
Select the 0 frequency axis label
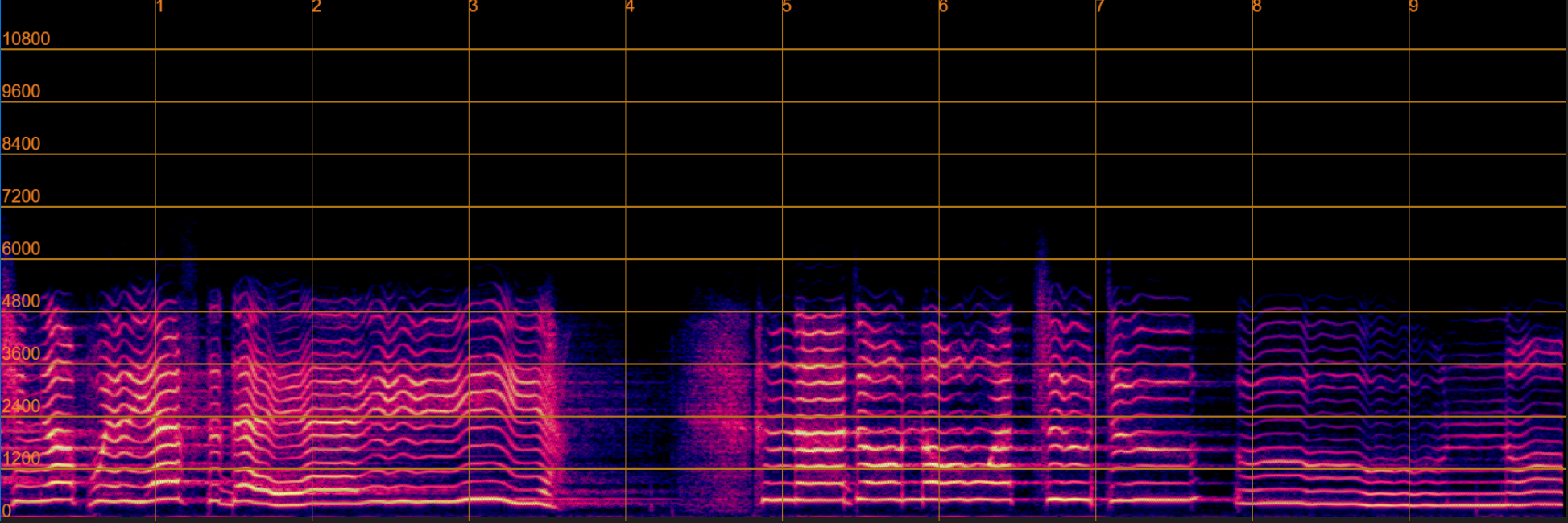coord(6,511)
